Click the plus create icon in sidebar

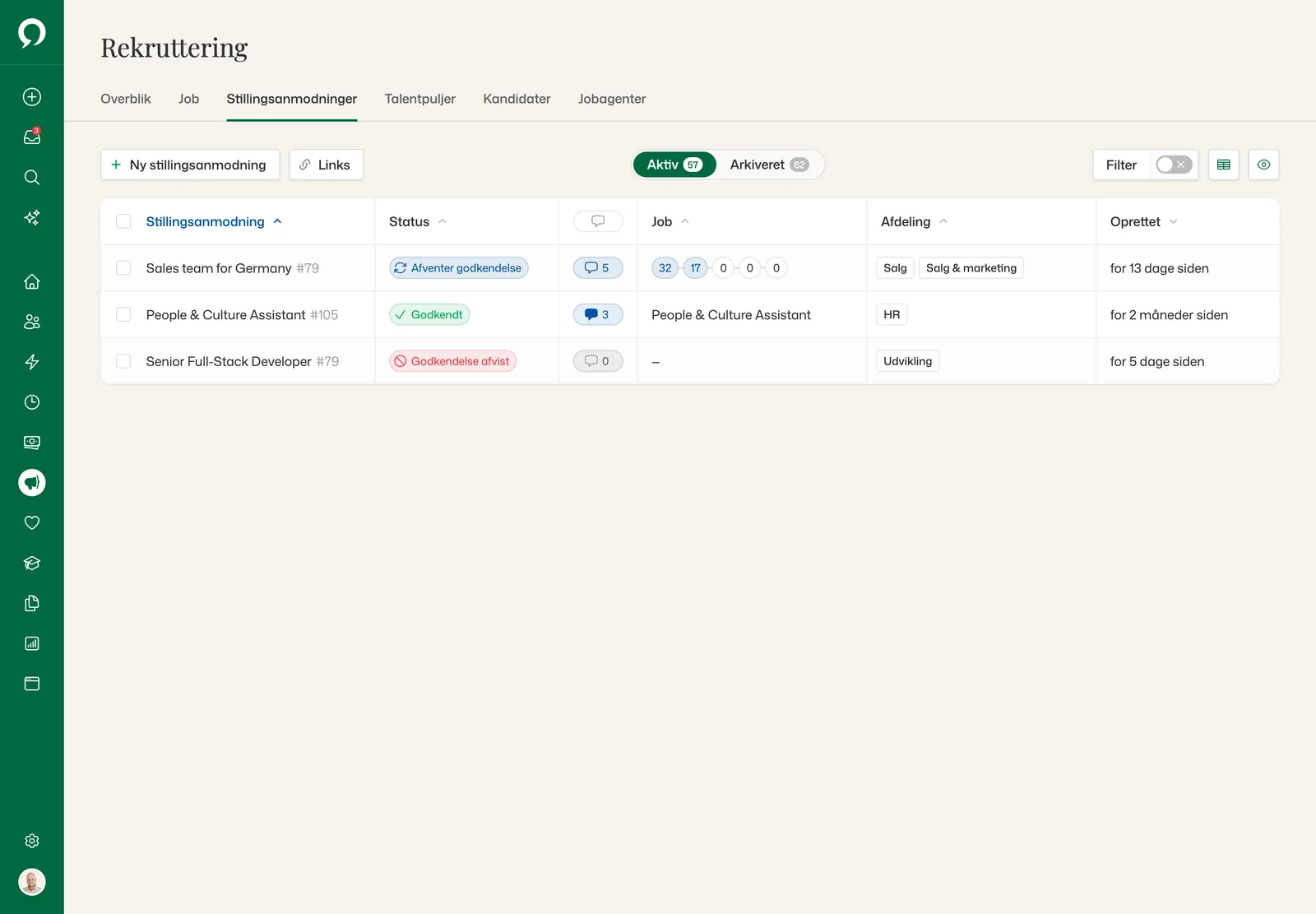(x=32, y=97)
